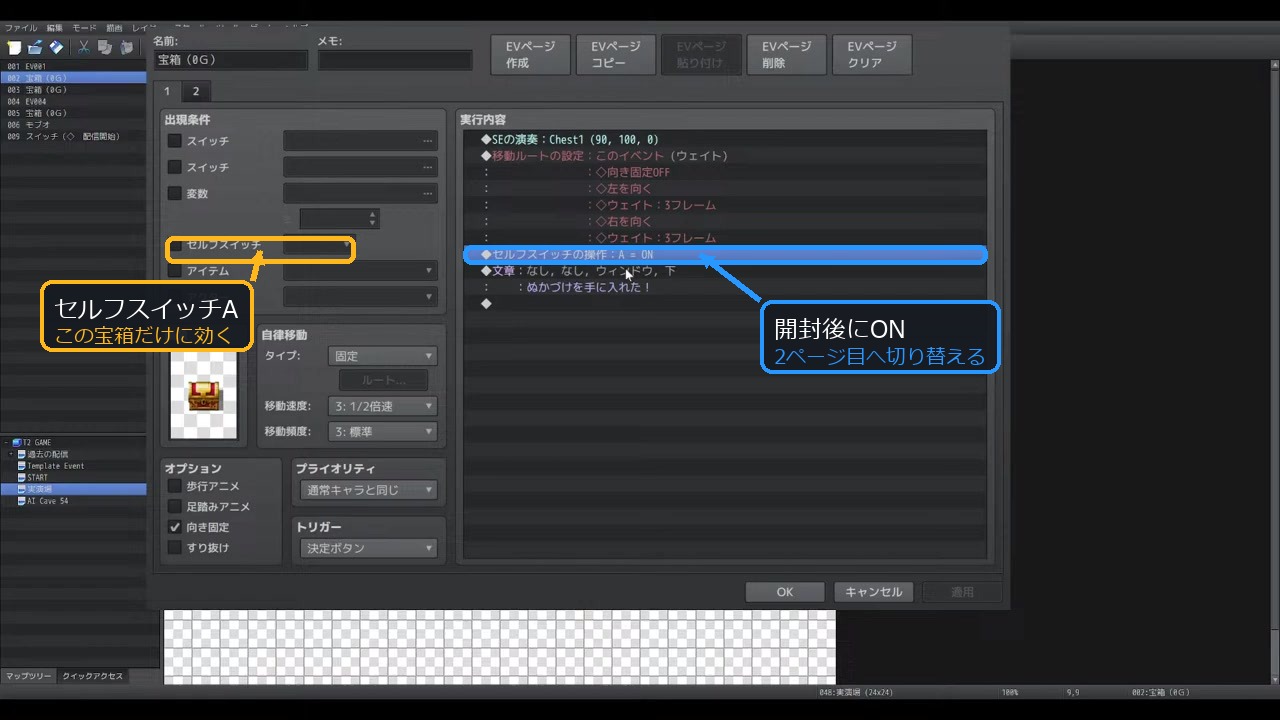Switch to the マップツリー tab
The image size is (1280, 720).
(x=28, y=676)
